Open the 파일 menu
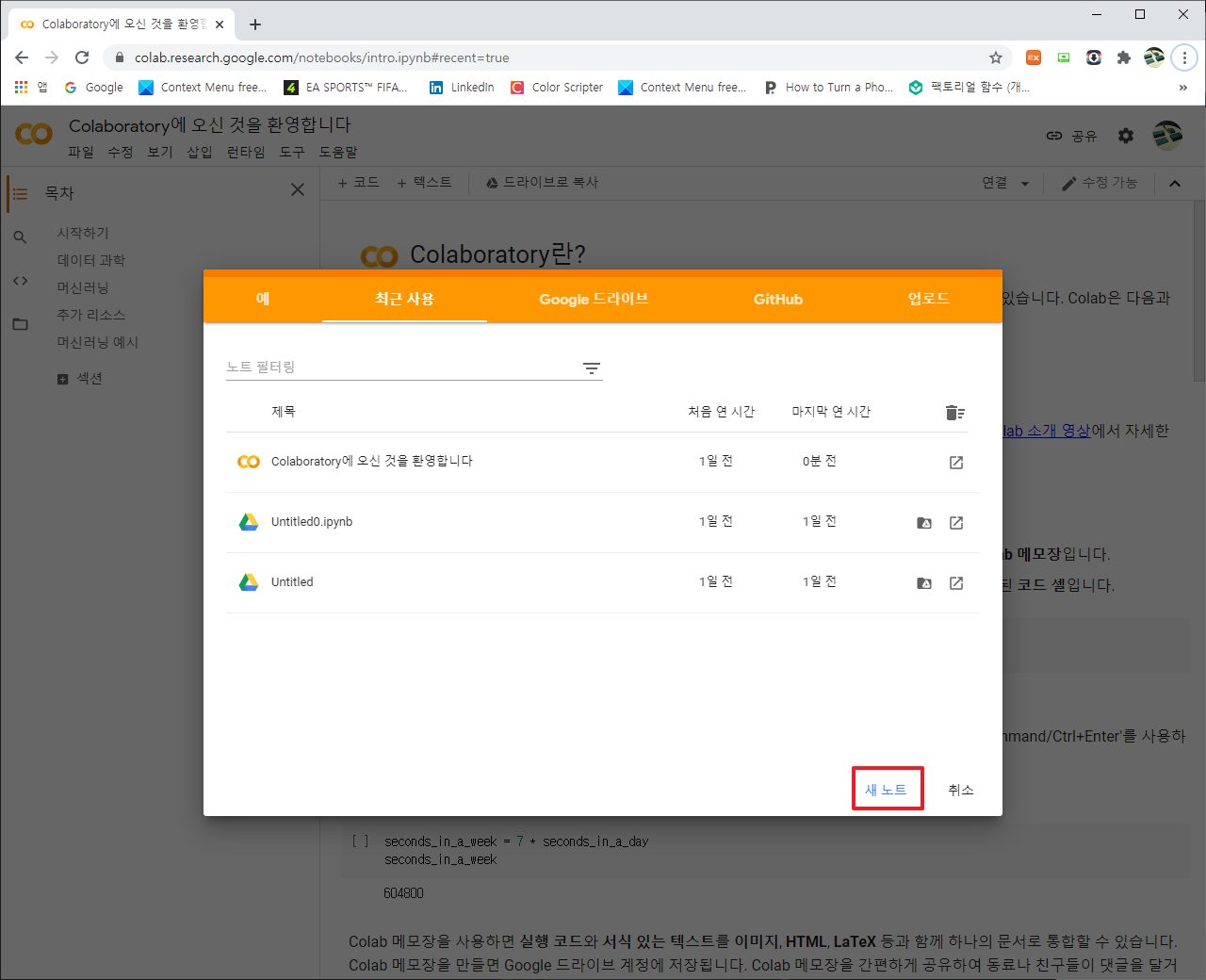1206x980 pixels. tap(81, 152)
